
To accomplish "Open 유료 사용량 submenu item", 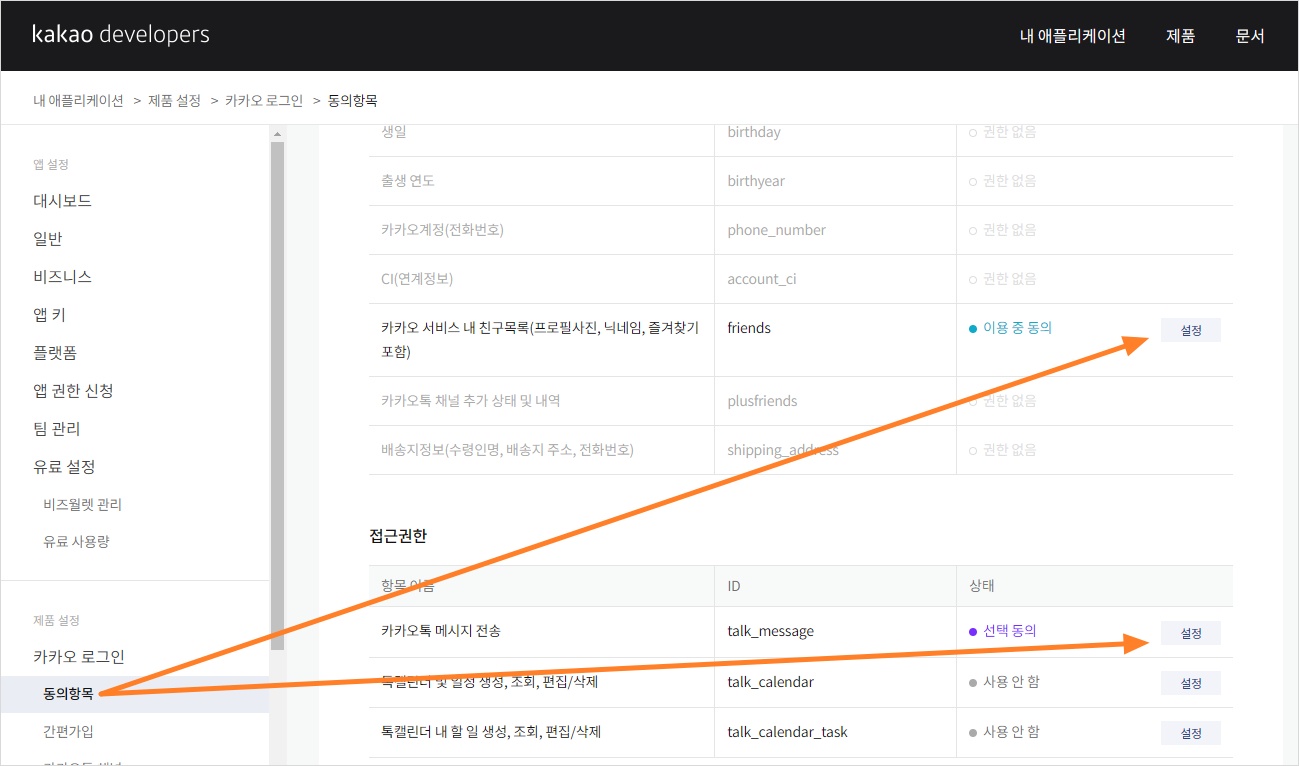I will [76, 542].
